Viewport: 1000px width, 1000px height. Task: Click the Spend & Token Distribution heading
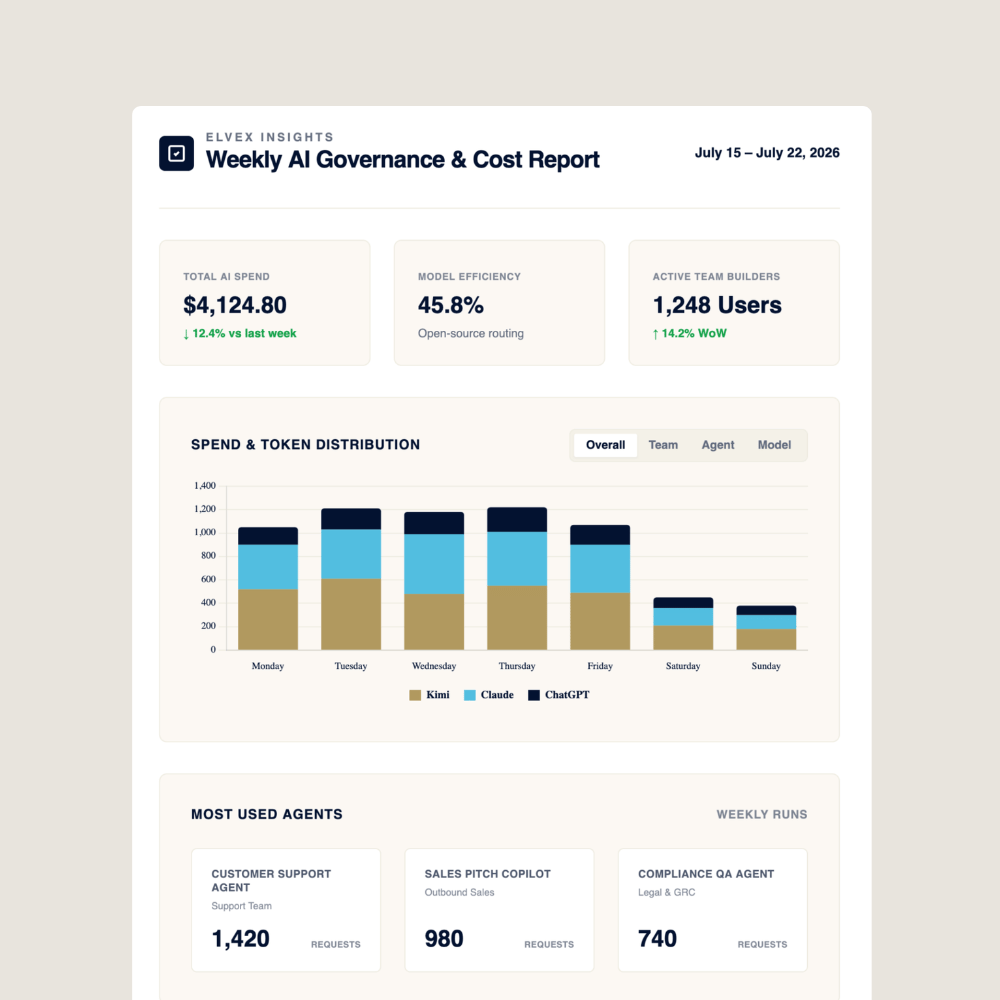pyautogui.click(x=305, y=445)
